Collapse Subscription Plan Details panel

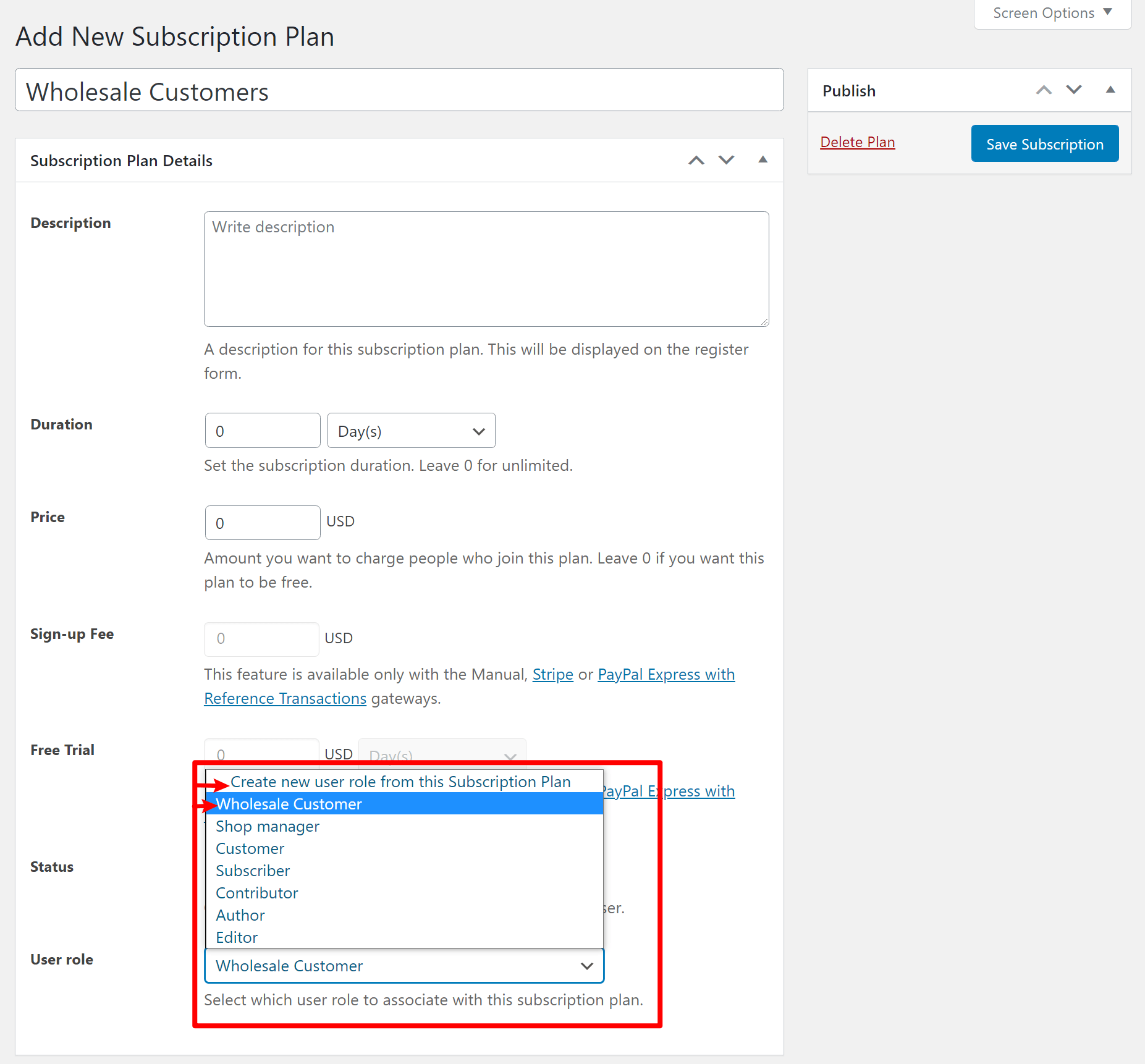pyautogui.click(x=763, y=161)
